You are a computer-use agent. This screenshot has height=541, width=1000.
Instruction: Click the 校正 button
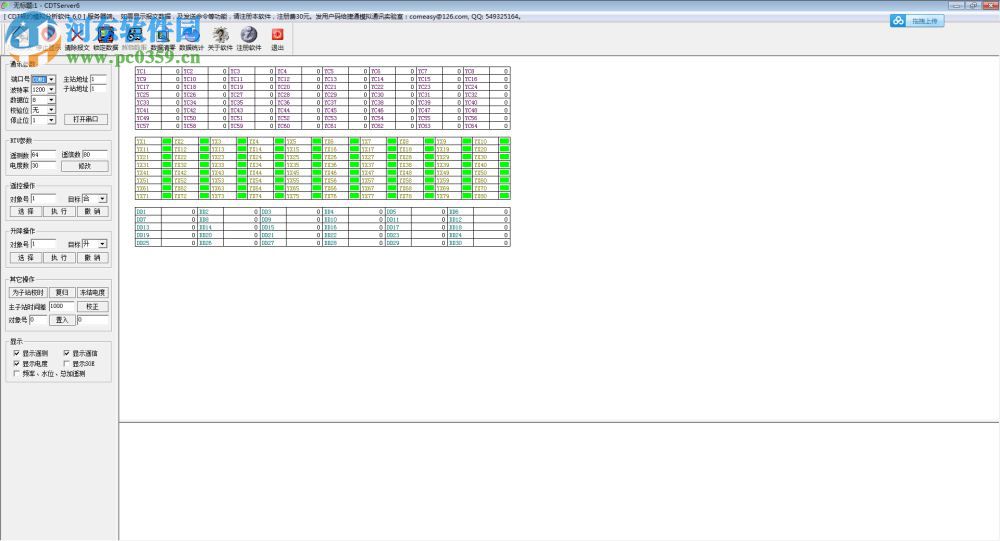tap(92, 307)
